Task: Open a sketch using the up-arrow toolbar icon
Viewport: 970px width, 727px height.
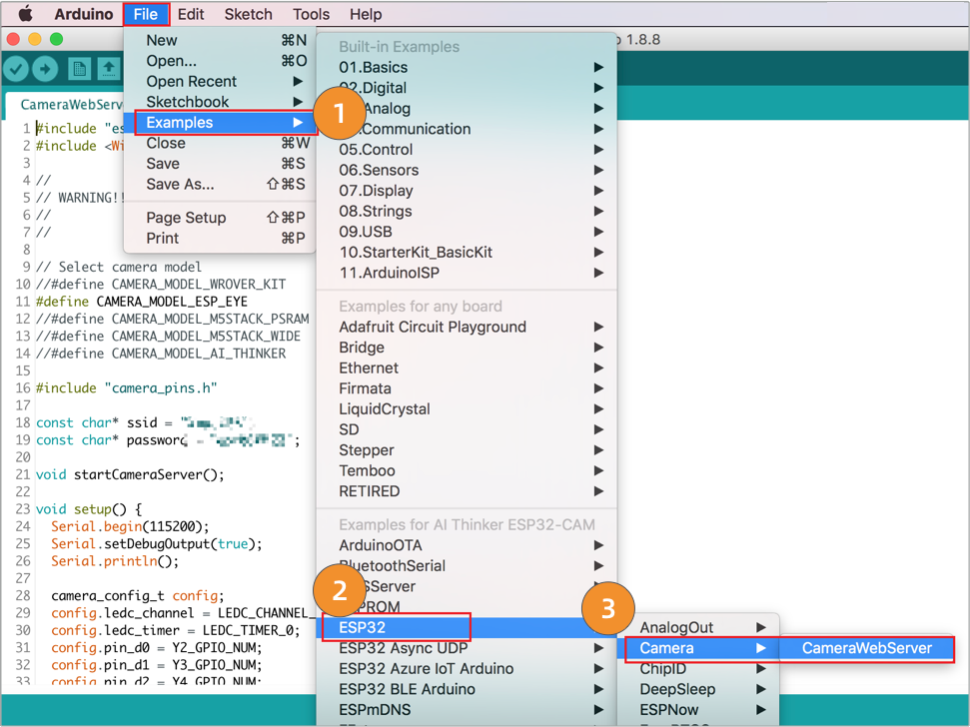Action: [x=111, y=68]
